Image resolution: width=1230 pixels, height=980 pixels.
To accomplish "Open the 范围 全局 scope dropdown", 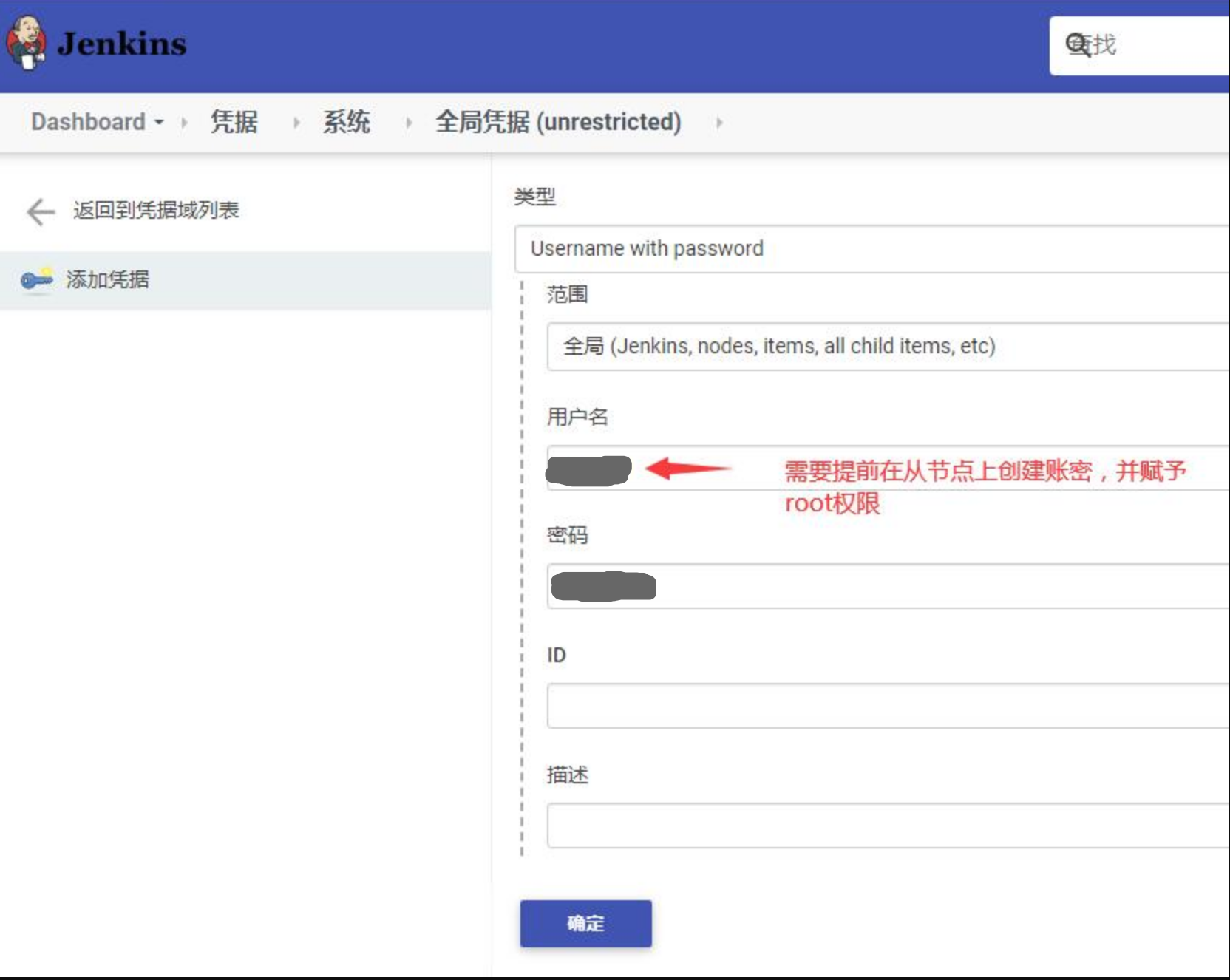I will coord(888,347).
